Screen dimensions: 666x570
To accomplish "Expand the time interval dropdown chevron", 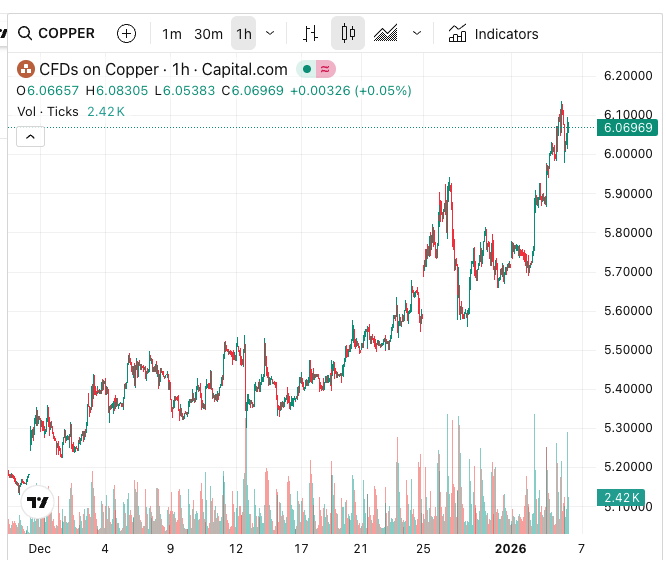I will click(270, 34).
